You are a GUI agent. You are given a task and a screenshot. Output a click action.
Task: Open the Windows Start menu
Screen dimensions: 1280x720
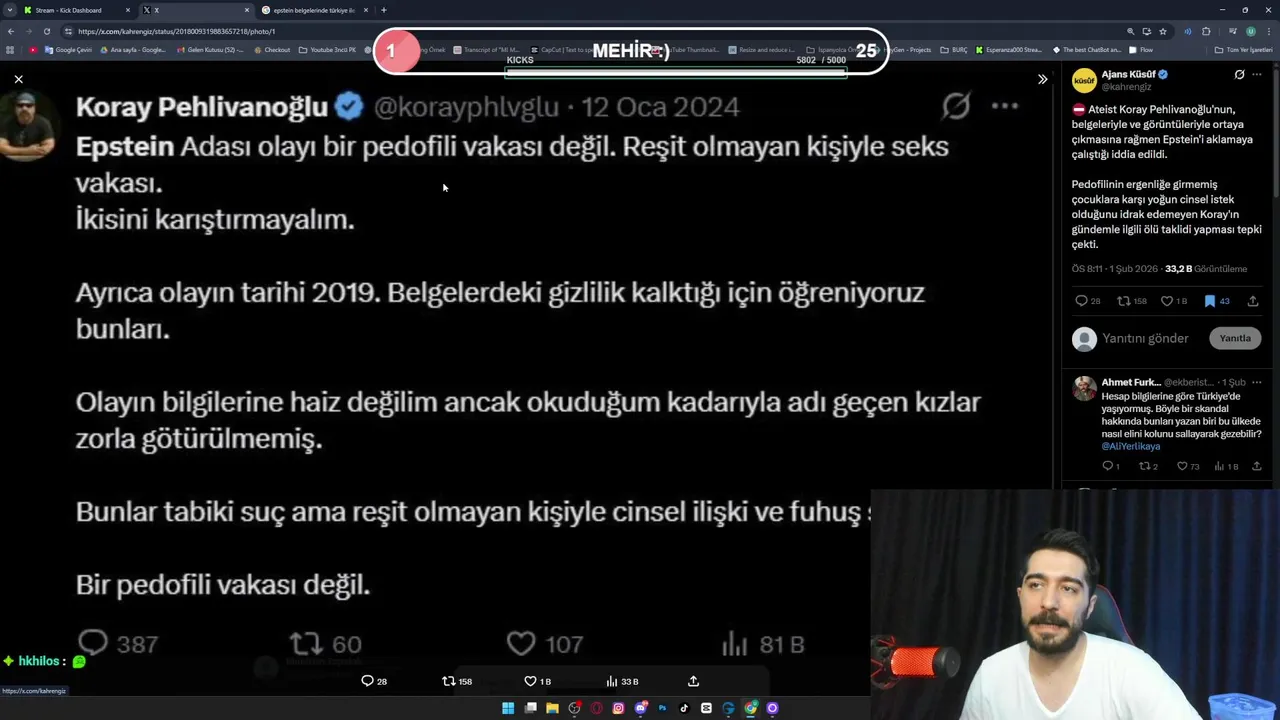click(x=508, y=708)
